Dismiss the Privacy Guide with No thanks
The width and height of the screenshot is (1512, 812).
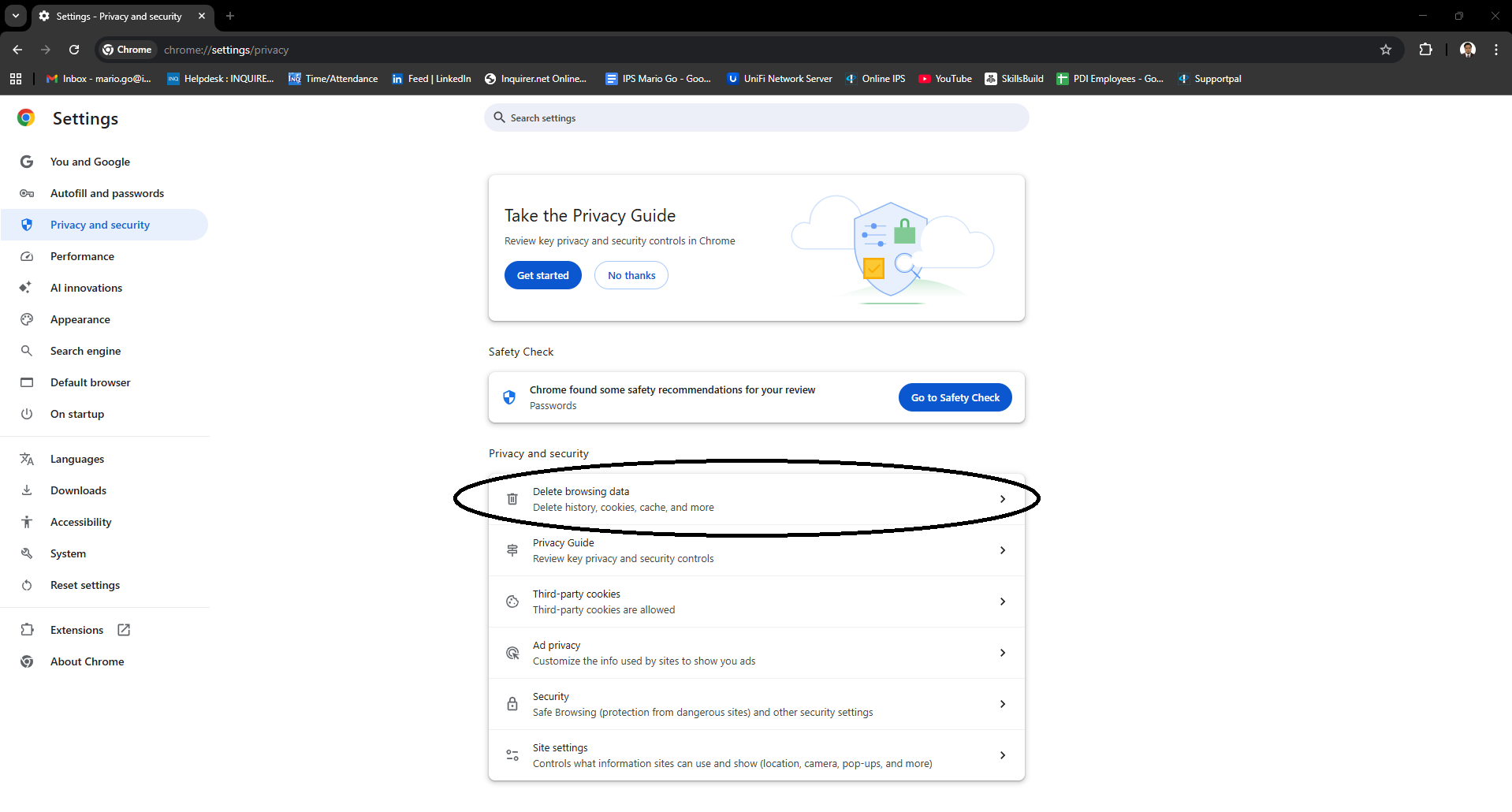tap(631, 275)
